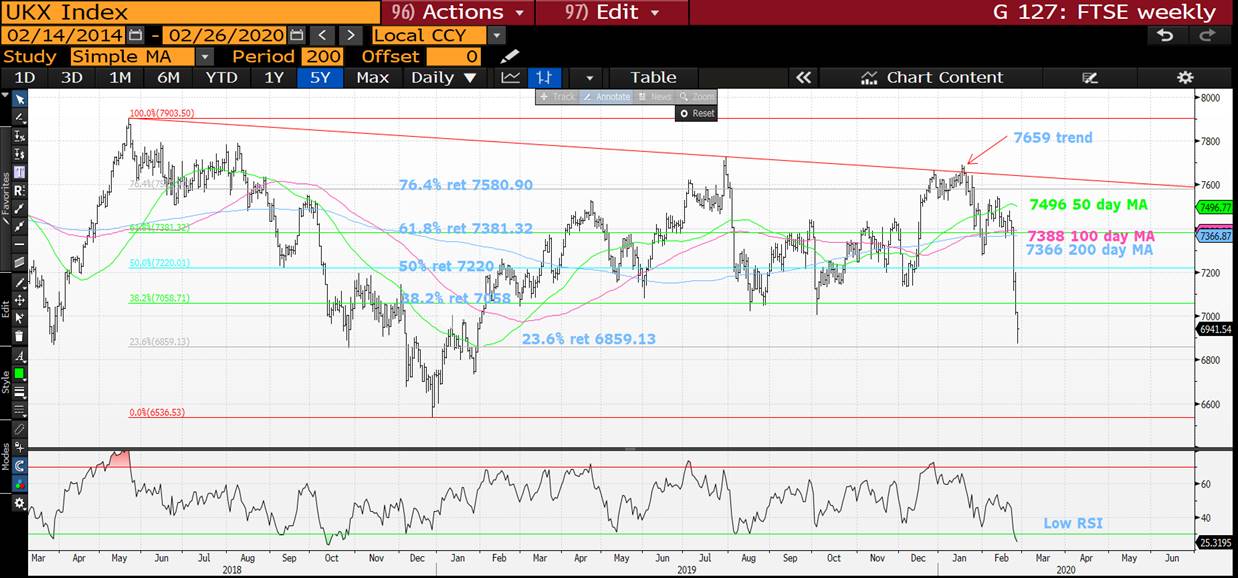Viewport: 1238px width, 578px height.
Task: Open the start date calendar picker
Action: pos(135,35)
